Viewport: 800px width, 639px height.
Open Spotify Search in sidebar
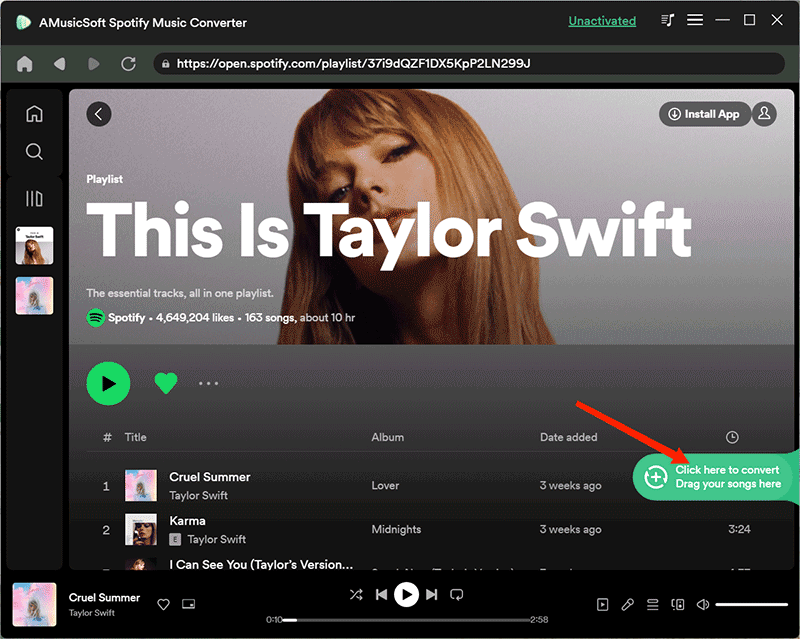(x=34, y=152)
